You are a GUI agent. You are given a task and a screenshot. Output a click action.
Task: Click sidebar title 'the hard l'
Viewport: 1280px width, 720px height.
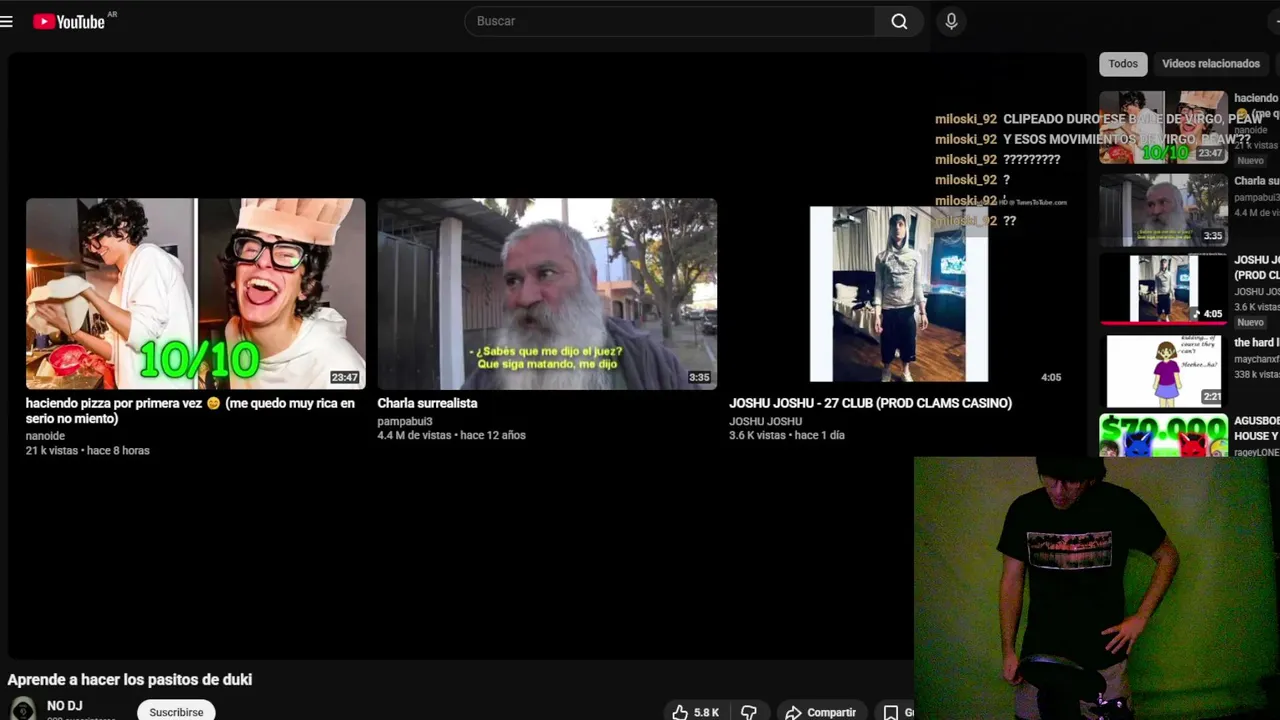click(x=1256, y=343)
